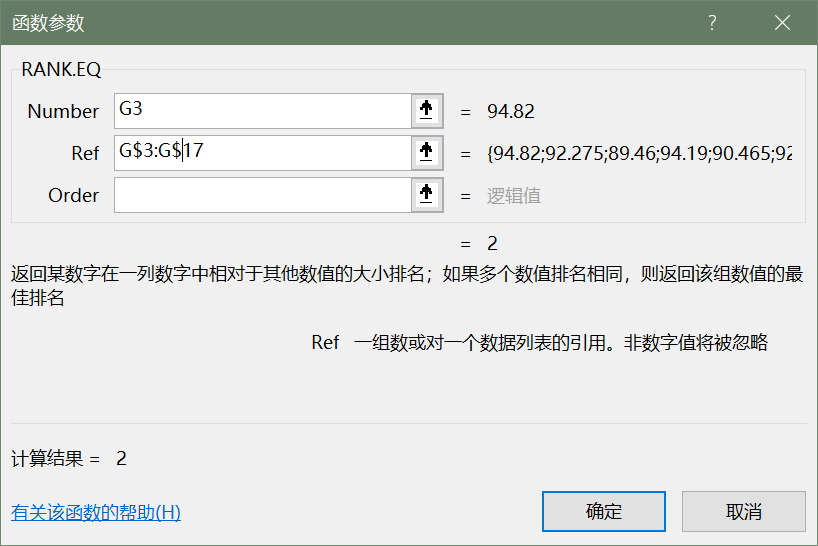Click the question mark help icon in title bar
The image size is (818, 546).
click(712, 23)
